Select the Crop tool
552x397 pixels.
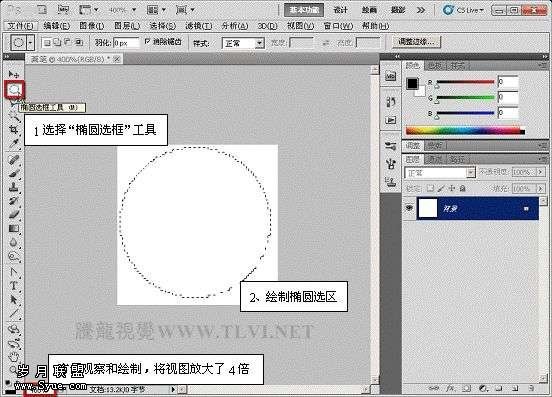14,130
